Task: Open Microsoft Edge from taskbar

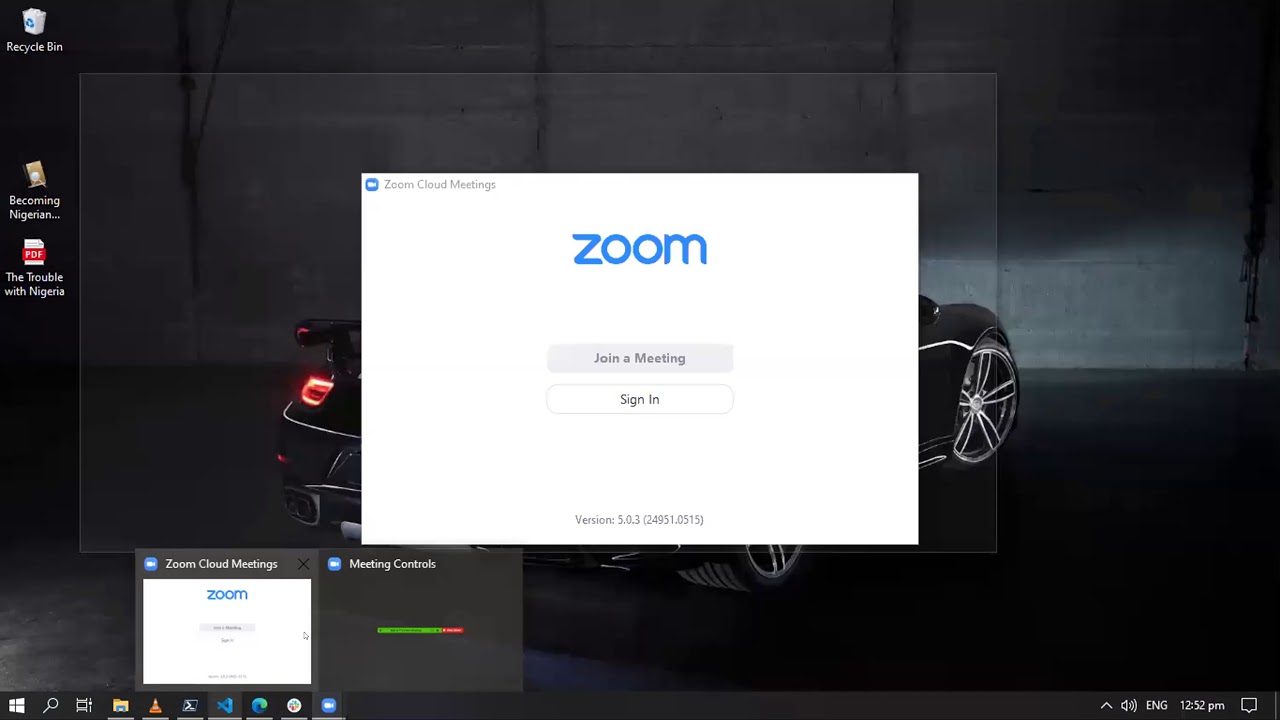Action: point(260,705)
